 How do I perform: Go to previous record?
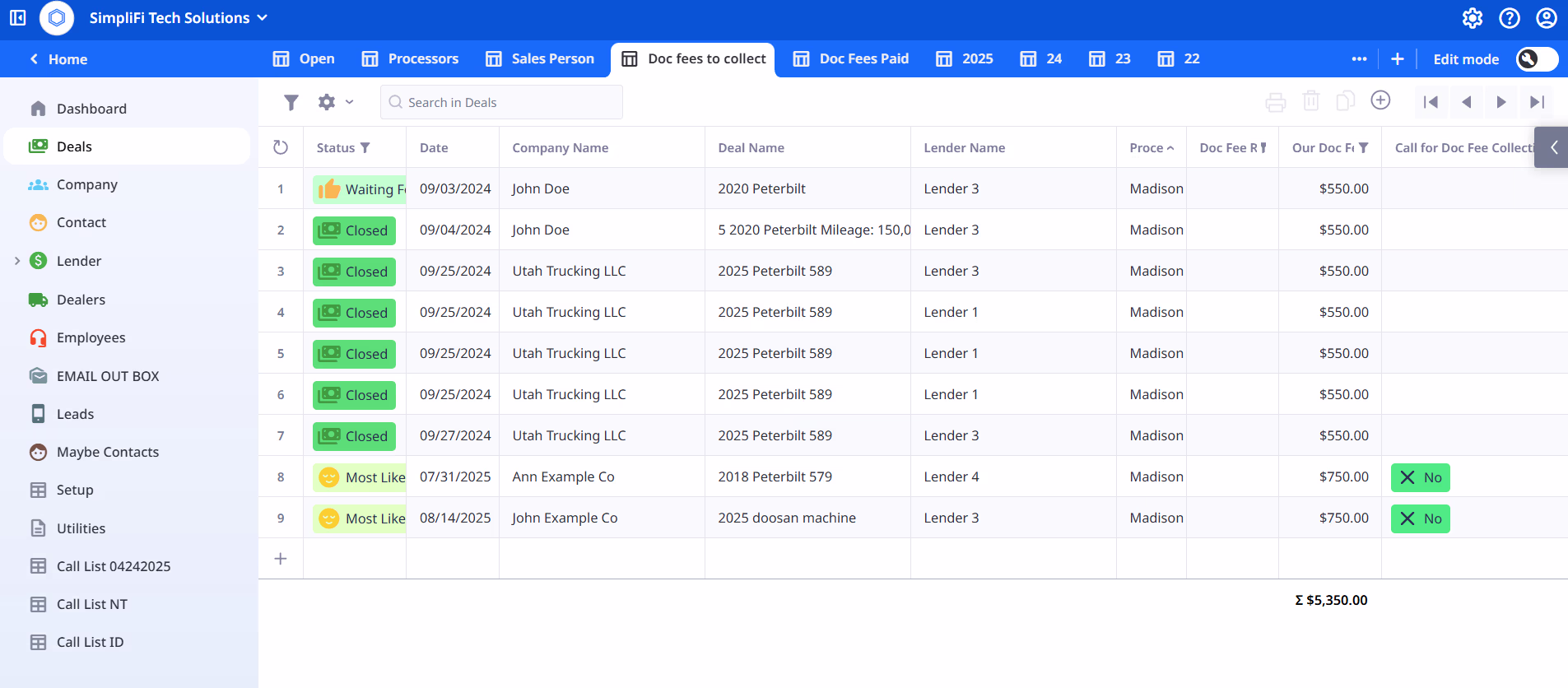[1466, 102]
